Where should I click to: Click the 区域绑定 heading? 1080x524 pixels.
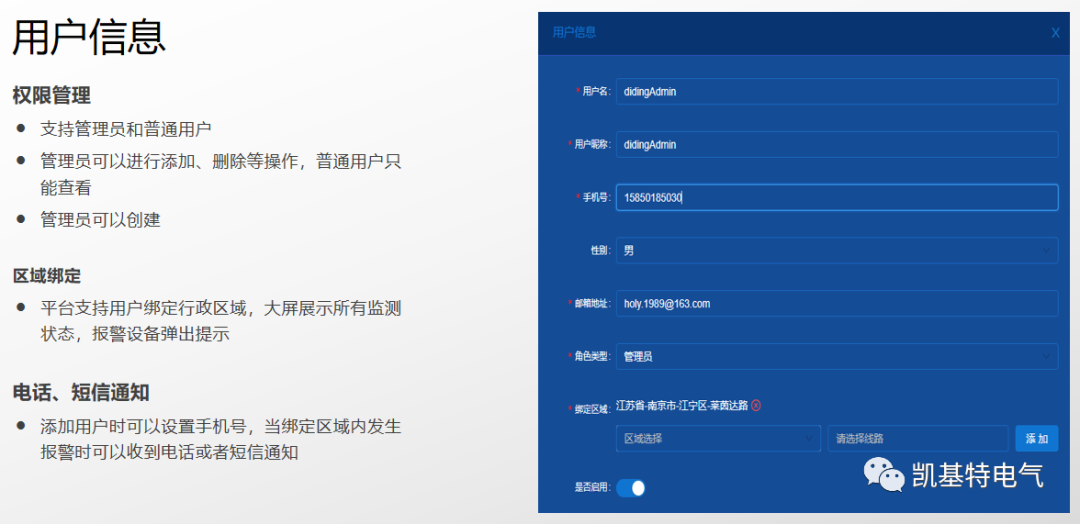point(47,276)
